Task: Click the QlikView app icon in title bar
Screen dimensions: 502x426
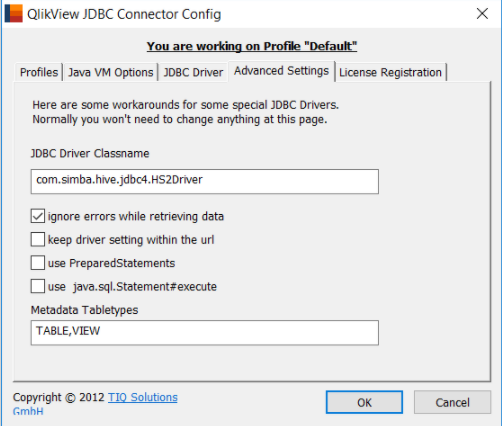Action: pyautogui.click(x=14, y=13)
